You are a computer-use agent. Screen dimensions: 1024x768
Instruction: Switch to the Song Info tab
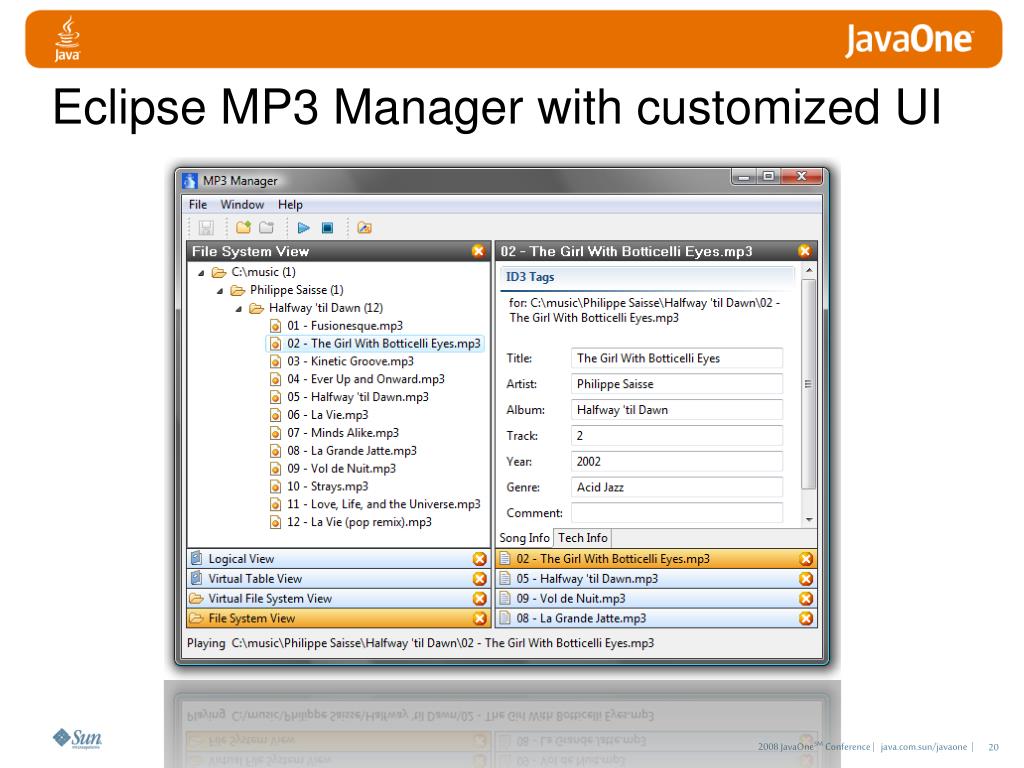click(x=524, y=537)
